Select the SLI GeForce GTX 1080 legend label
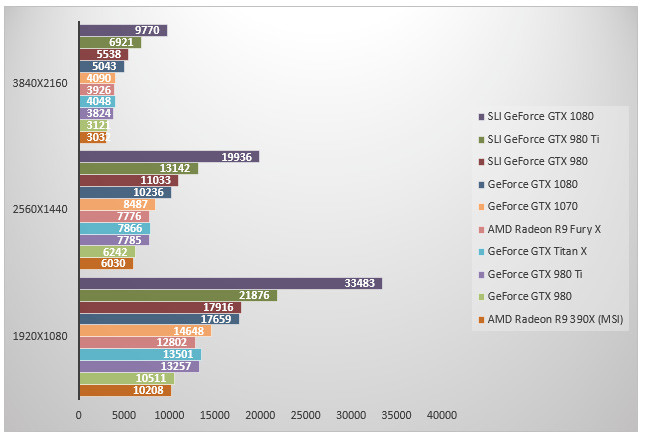Viewport: 645px width, 438px height. click(541, 116)
